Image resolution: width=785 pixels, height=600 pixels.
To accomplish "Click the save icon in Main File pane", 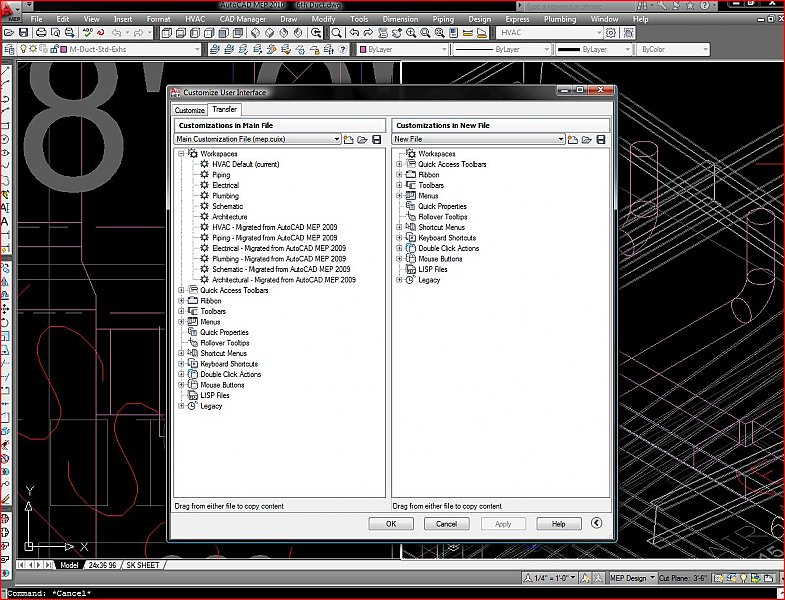I will pos(377,139).
